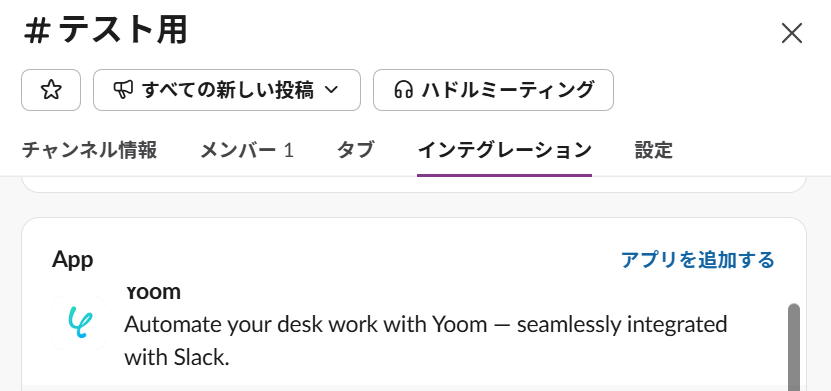Click the vertical scrollbar thumb
831x391 pixels.
tap(793, 347)
